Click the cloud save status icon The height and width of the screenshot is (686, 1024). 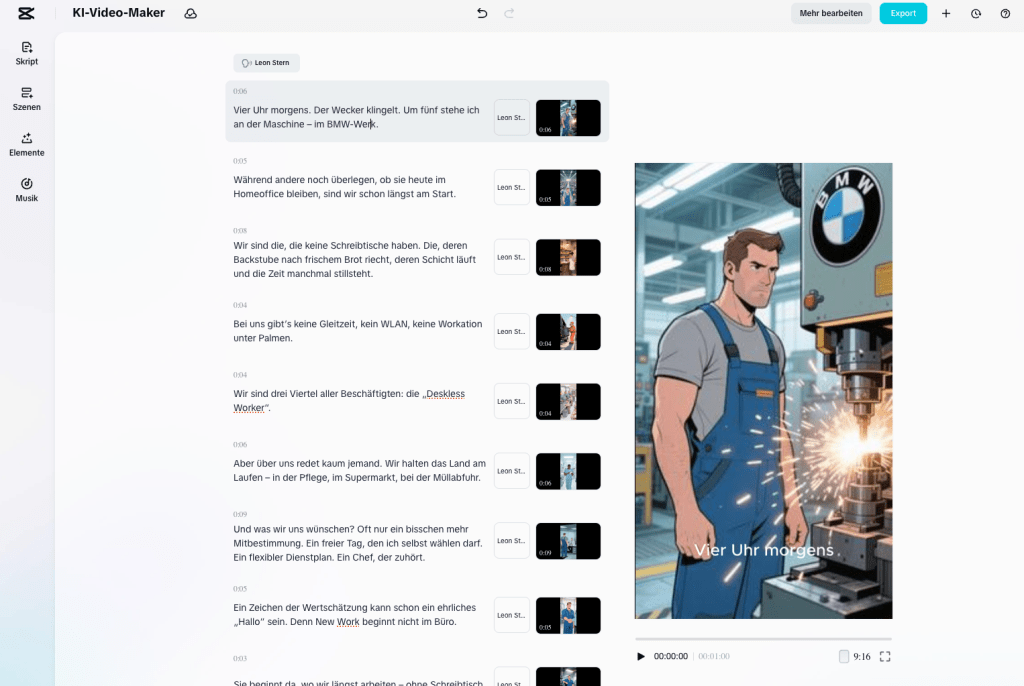(190, 13)
